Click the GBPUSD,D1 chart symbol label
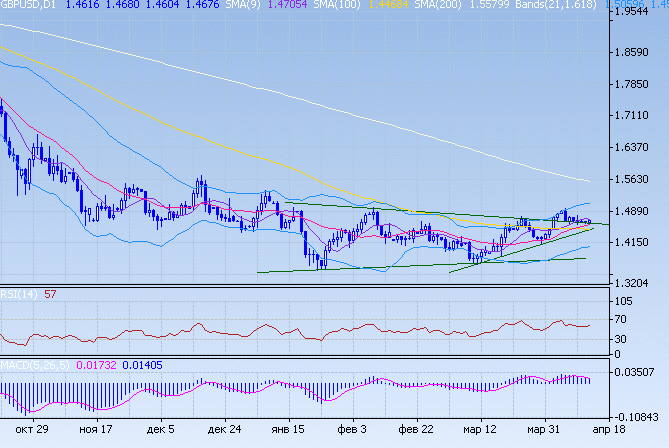 [29, 6]
